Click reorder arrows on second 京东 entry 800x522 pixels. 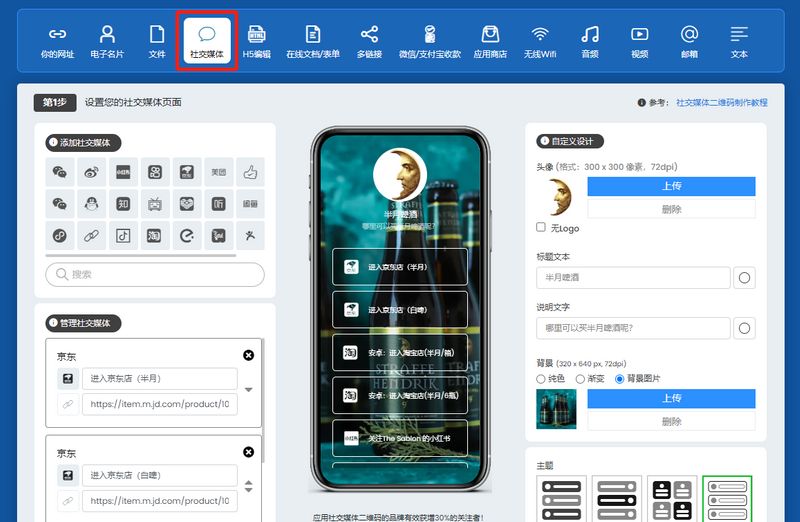[x=249, y=487]
